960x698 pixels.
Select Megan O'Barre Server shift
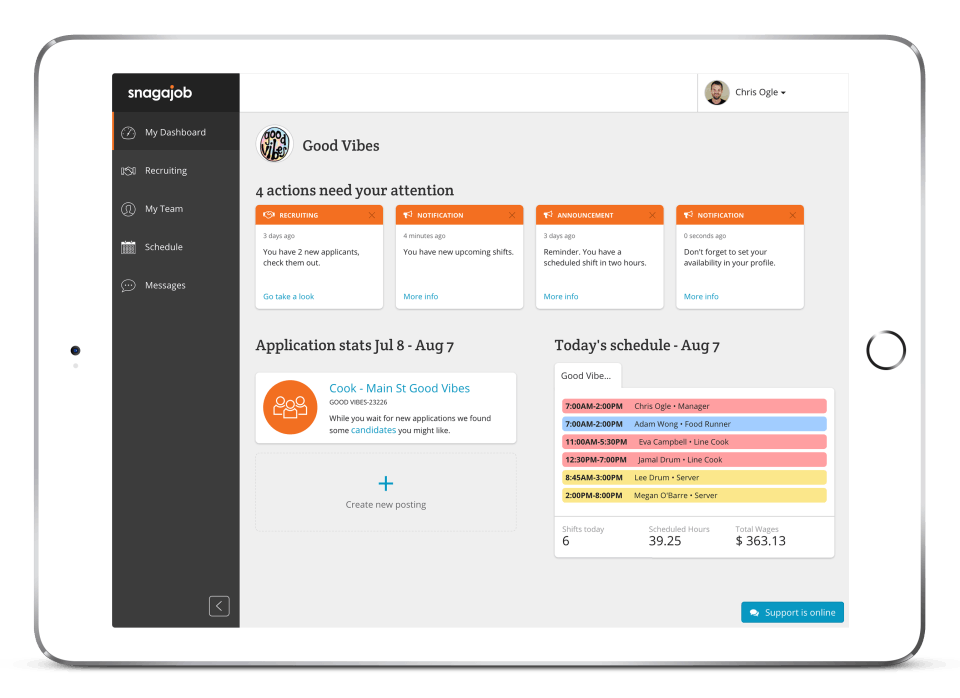694,495
